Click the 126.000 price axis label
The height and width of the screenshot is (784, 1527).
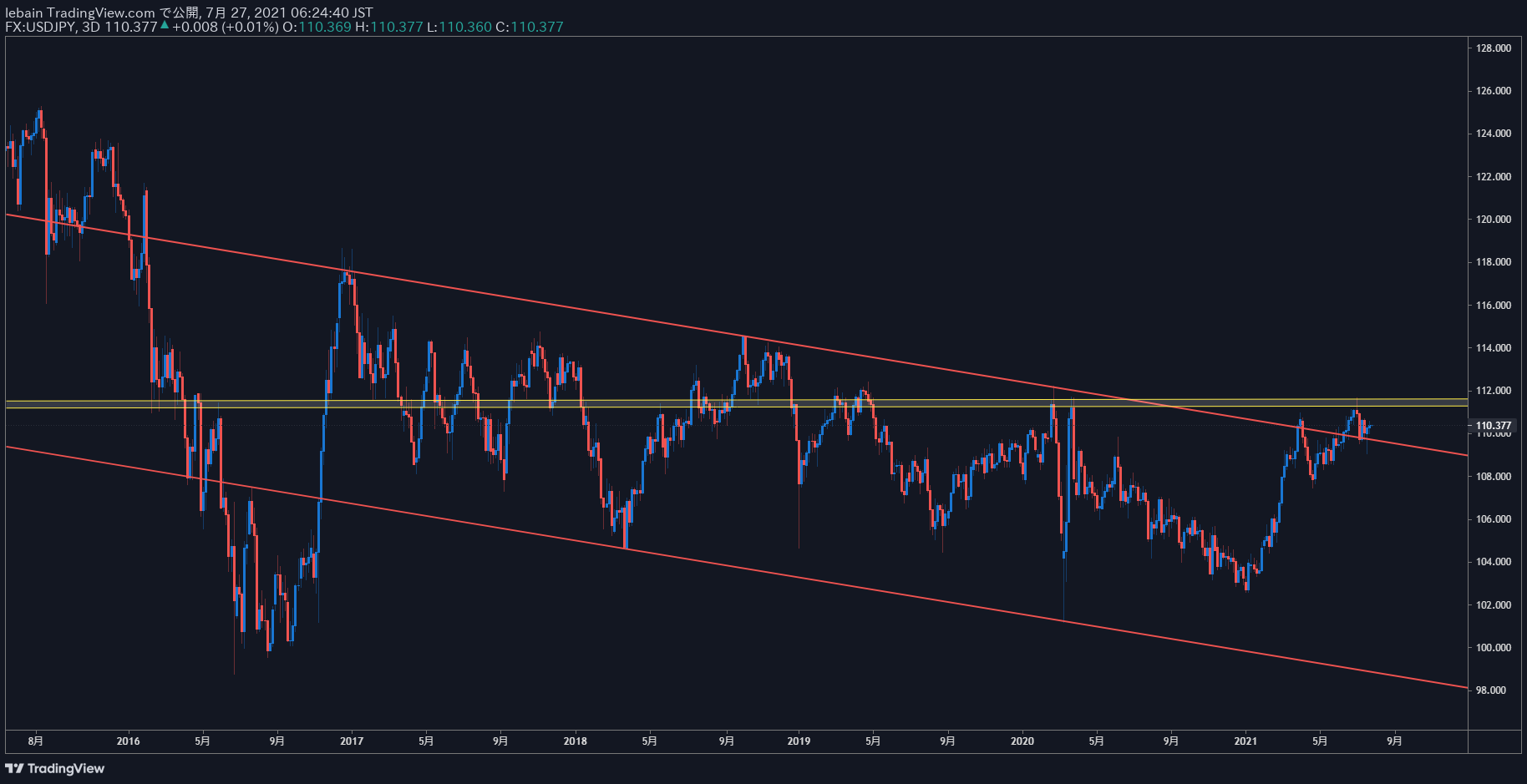pos(1494,91)
